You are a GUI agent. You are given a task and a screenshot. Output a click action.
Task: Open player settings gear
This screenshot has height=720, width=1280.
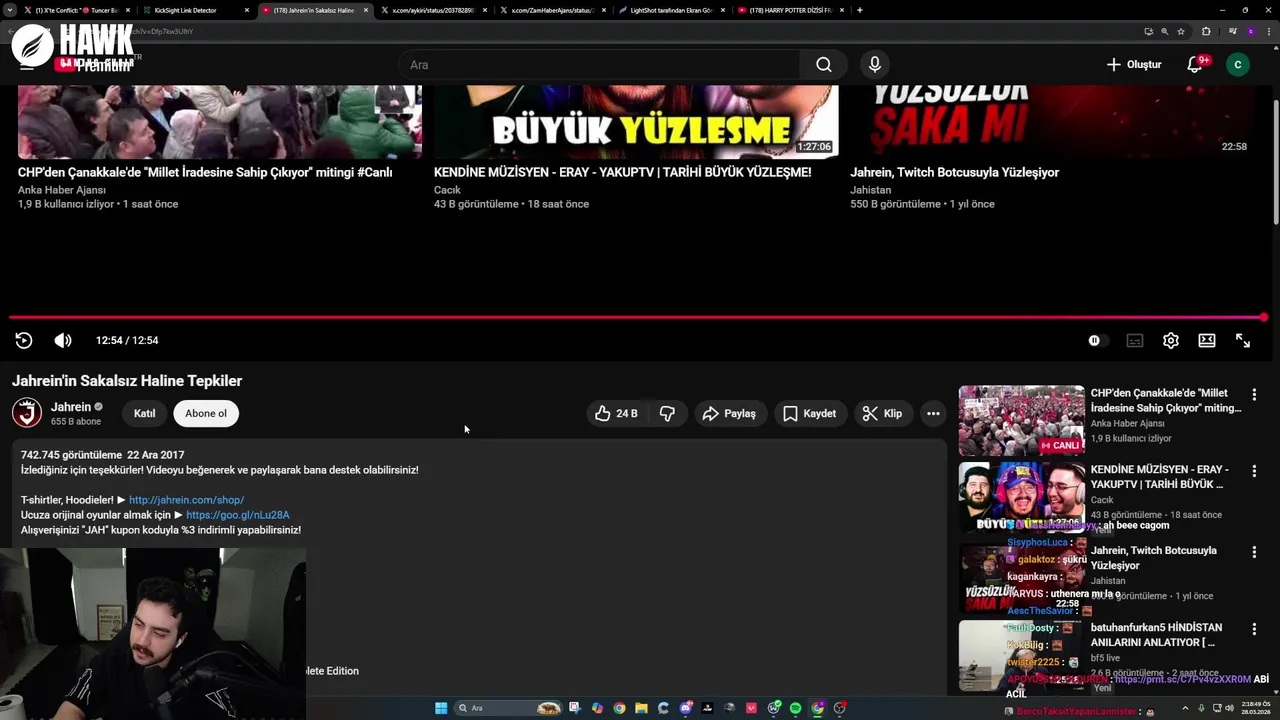(1171, 340)
